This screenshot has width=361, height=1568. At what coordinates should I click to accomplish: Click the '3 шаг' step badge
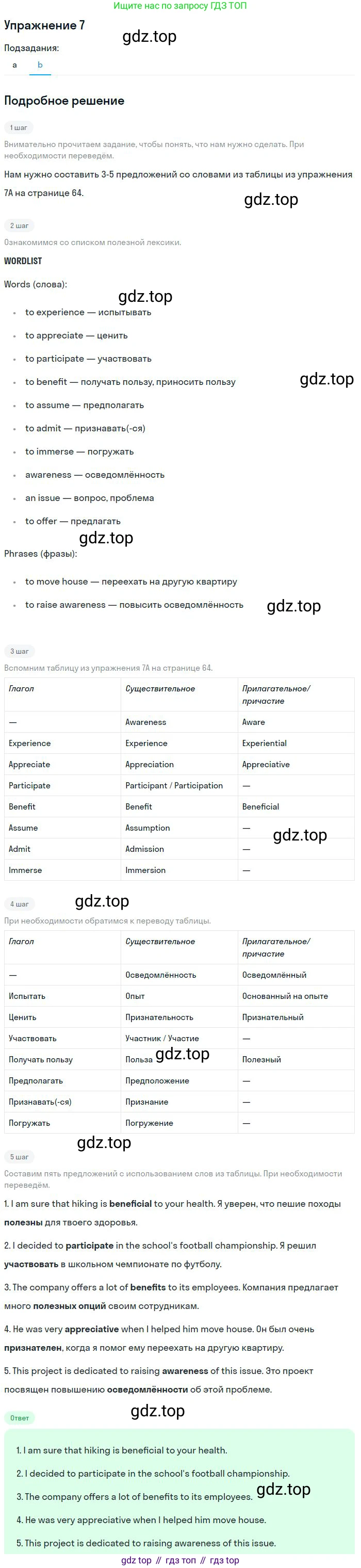coord(20,651)
